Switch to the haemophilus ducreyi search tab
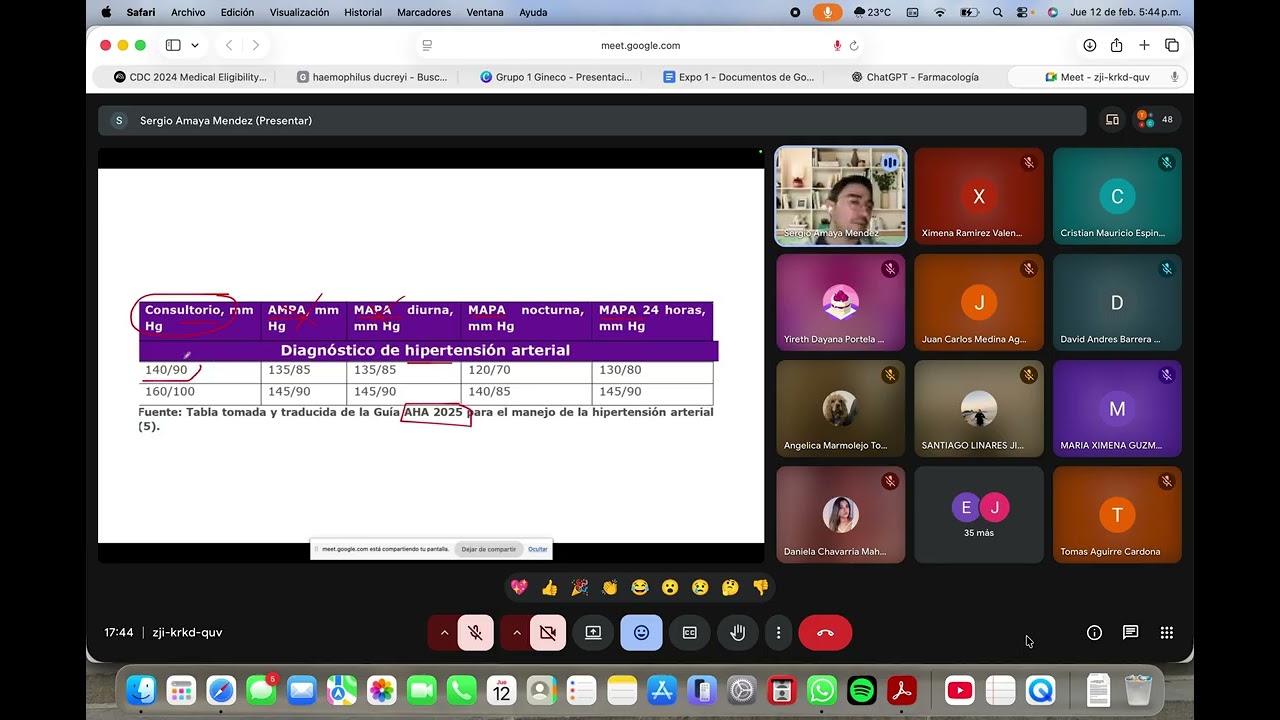Image resolution: width=1280 pixels, height=720 pixels. pyautogui.click(x=372, y=77)
